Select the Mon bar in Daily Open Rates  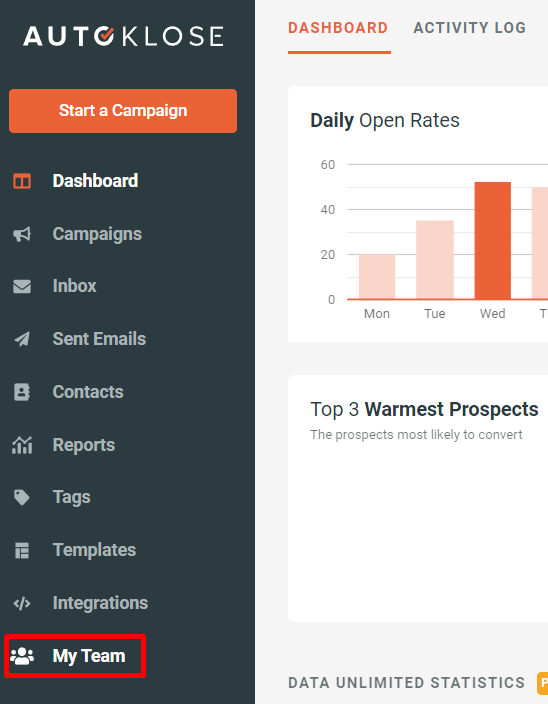click(x=377, y=277)
